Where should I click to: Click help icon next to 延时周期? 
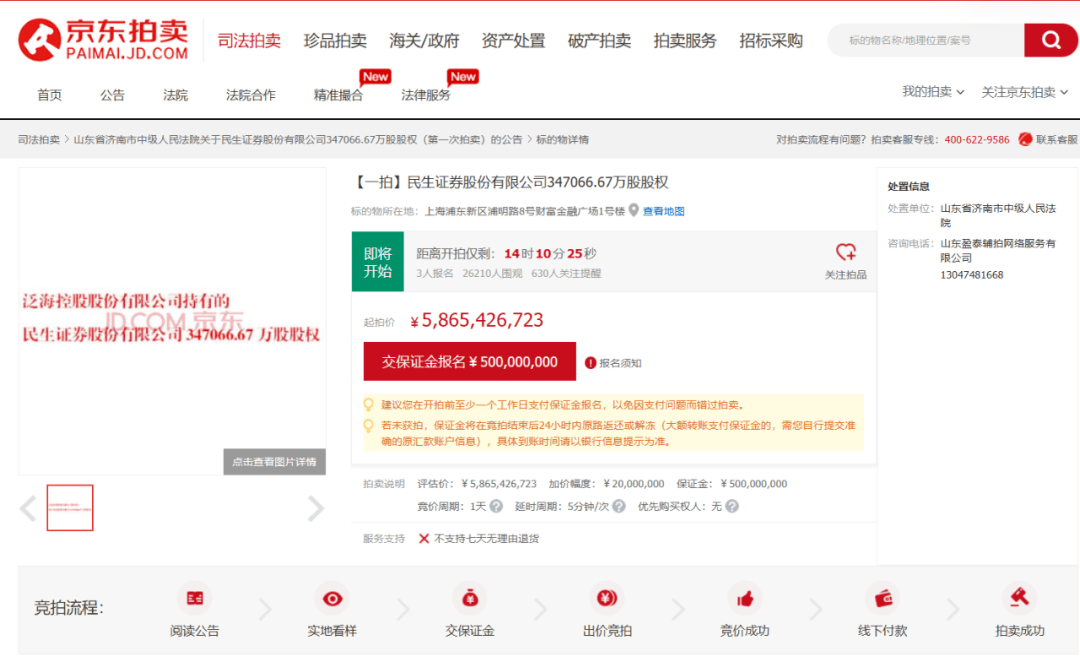pos(619,506)
